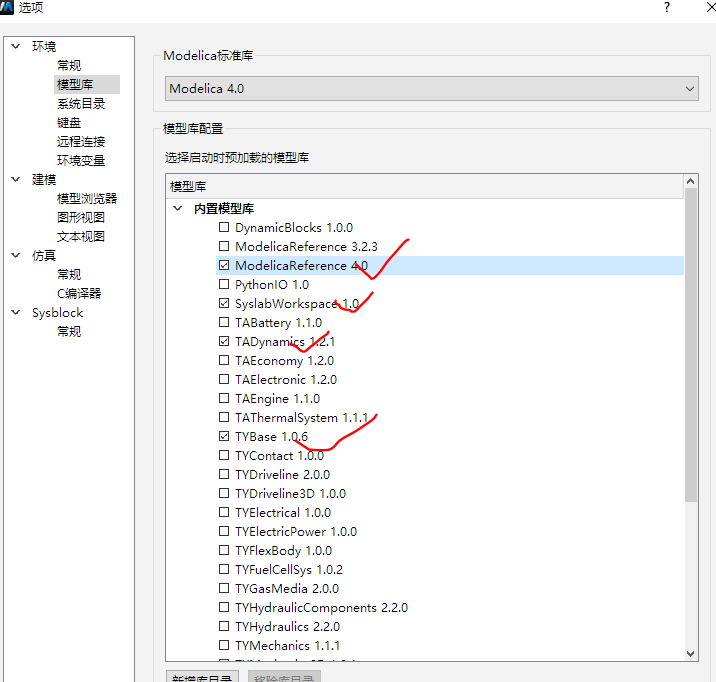Uncheck the TYBase 1.0.6 checkbox

(224, 436)
